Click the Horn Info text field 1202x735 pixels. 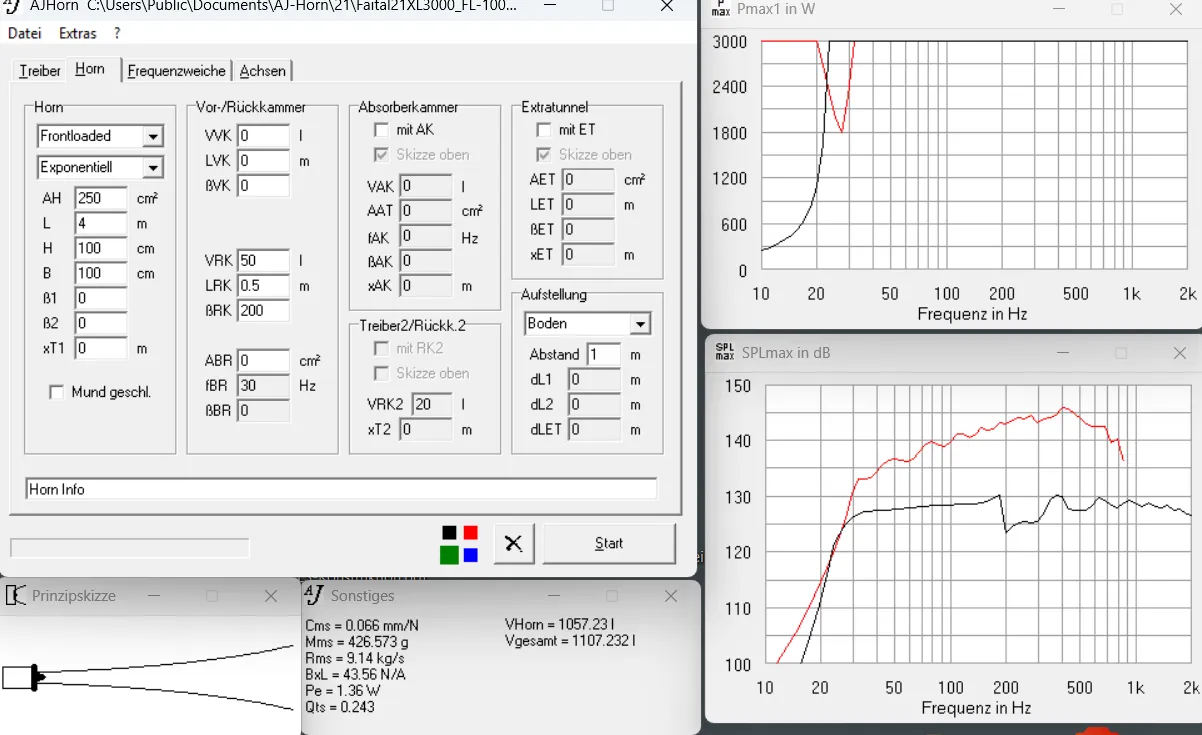click(x=341, y=489)
